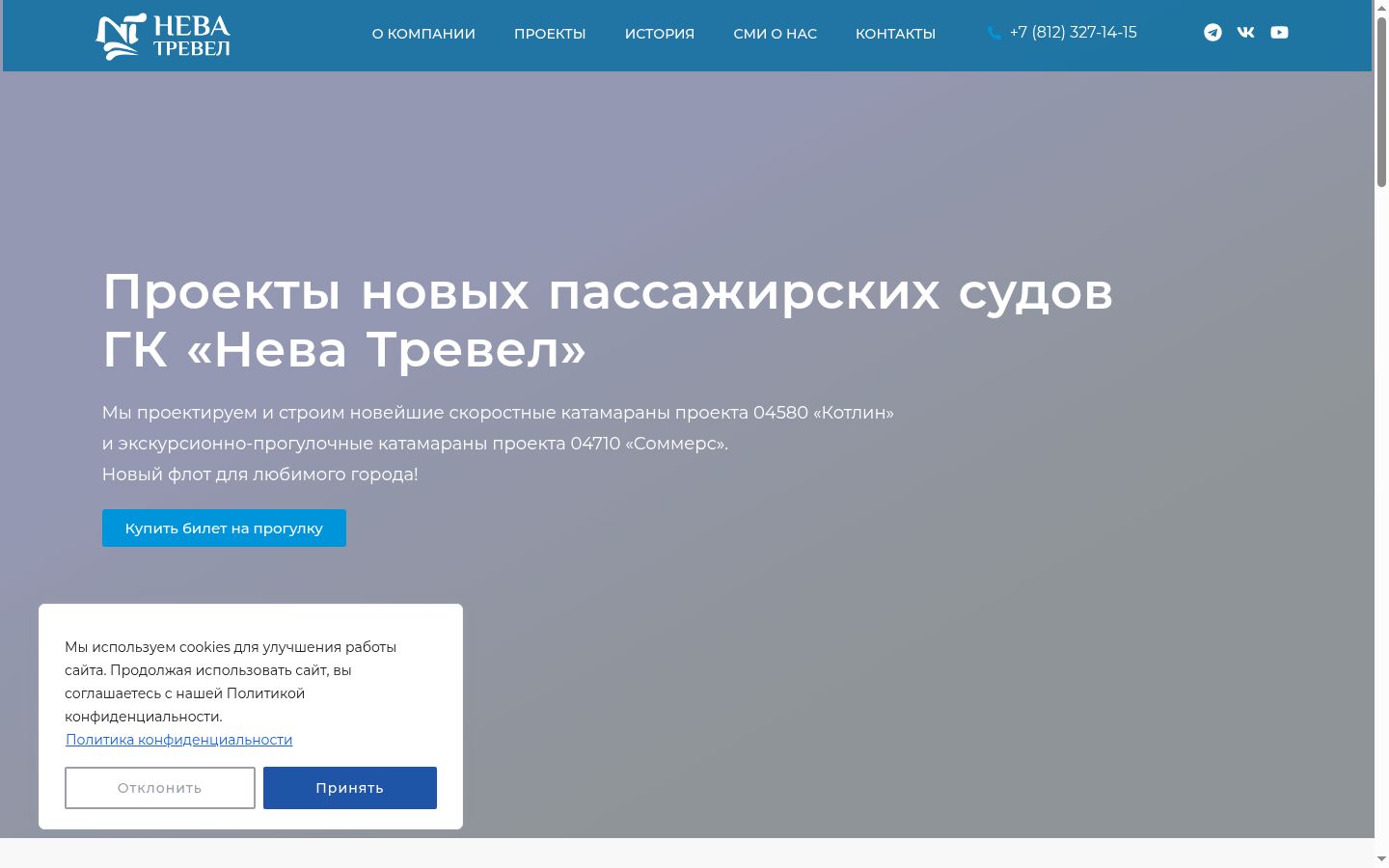Open the YouTube channel icon
1389x868 pixels.
1279,33
